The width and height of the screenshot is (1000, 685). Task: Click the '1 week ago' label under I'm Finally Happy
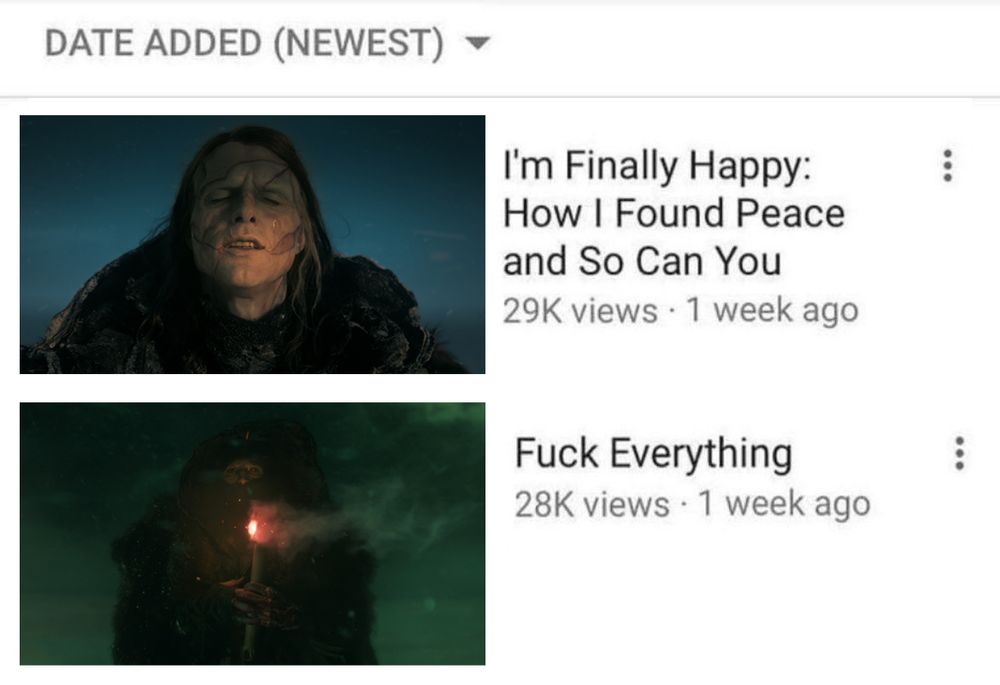tap(772, 311)
